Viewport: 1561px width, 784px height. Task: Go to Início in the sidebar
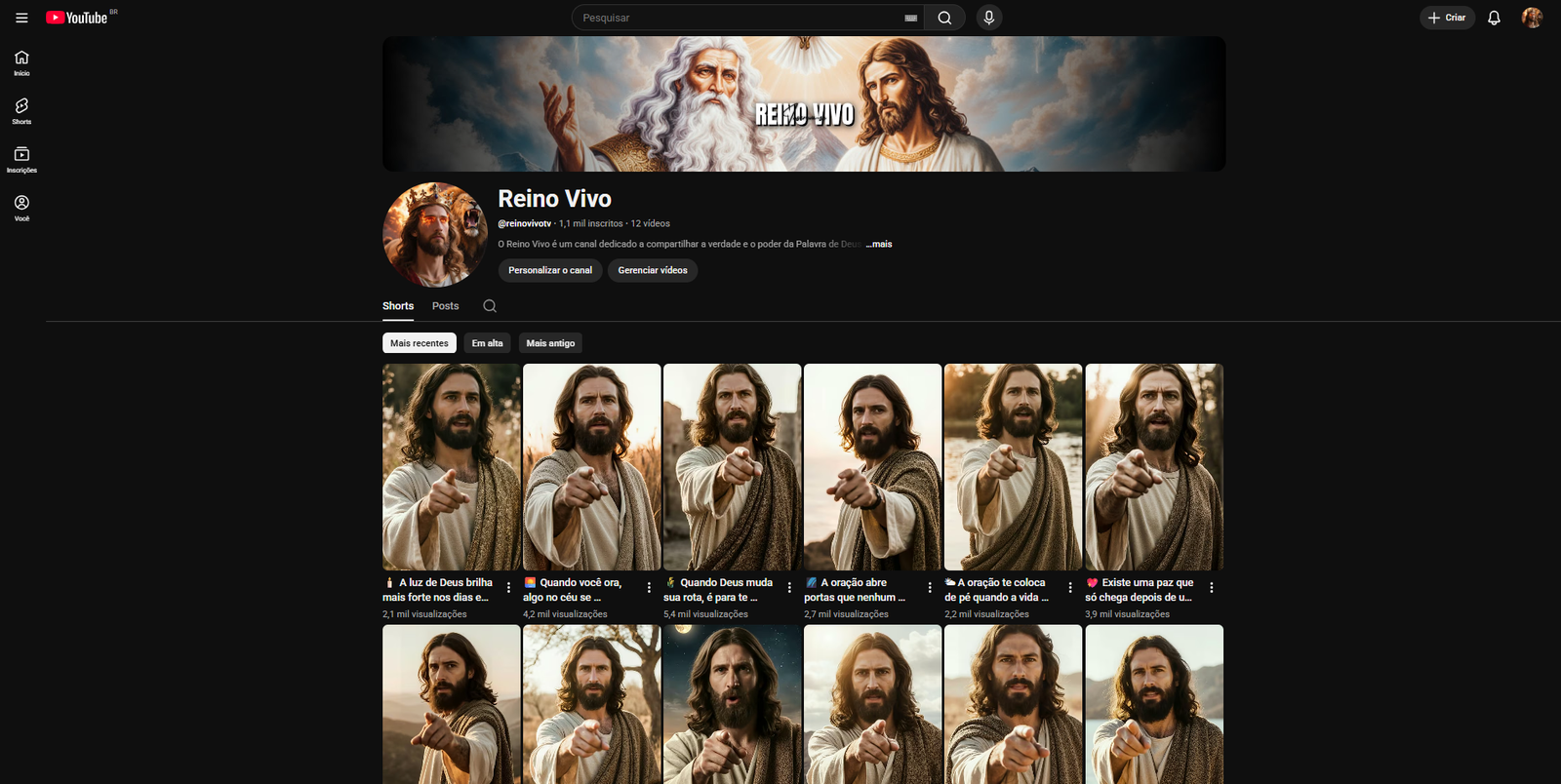[x=21, y=62]
